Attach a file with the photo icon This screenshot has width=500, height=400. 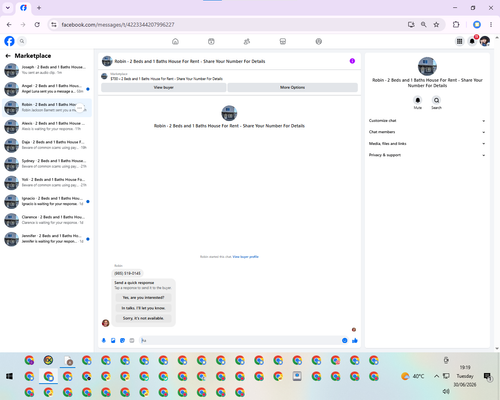(x=113, y=340)
